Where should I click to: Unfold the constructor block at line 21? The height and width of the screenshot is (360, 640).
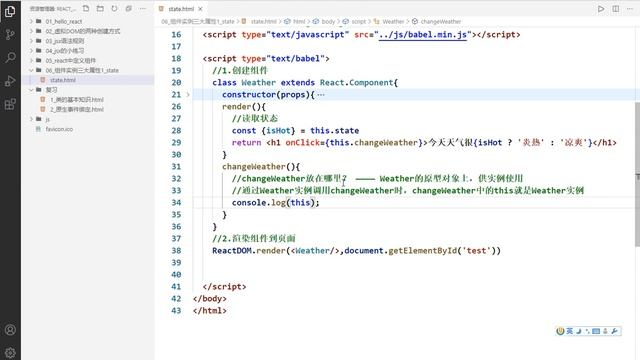tap(188, 95)
